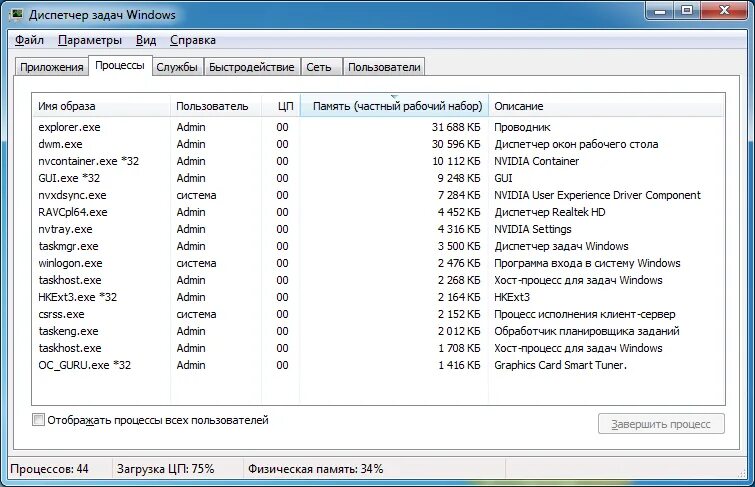
Task: Sort by Пользователь column header
Action: coord(216,106)
